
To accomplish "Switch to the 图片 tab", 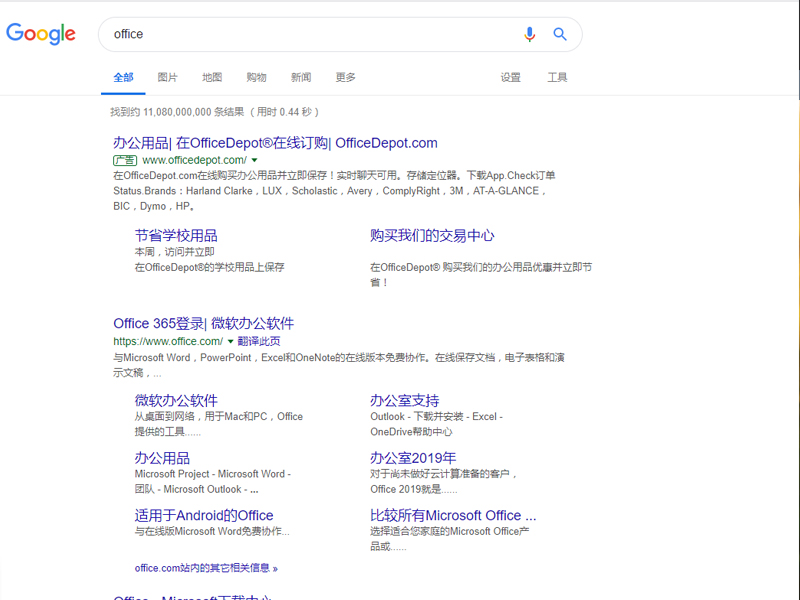I will pyautogui.click(x=167, y=77).
